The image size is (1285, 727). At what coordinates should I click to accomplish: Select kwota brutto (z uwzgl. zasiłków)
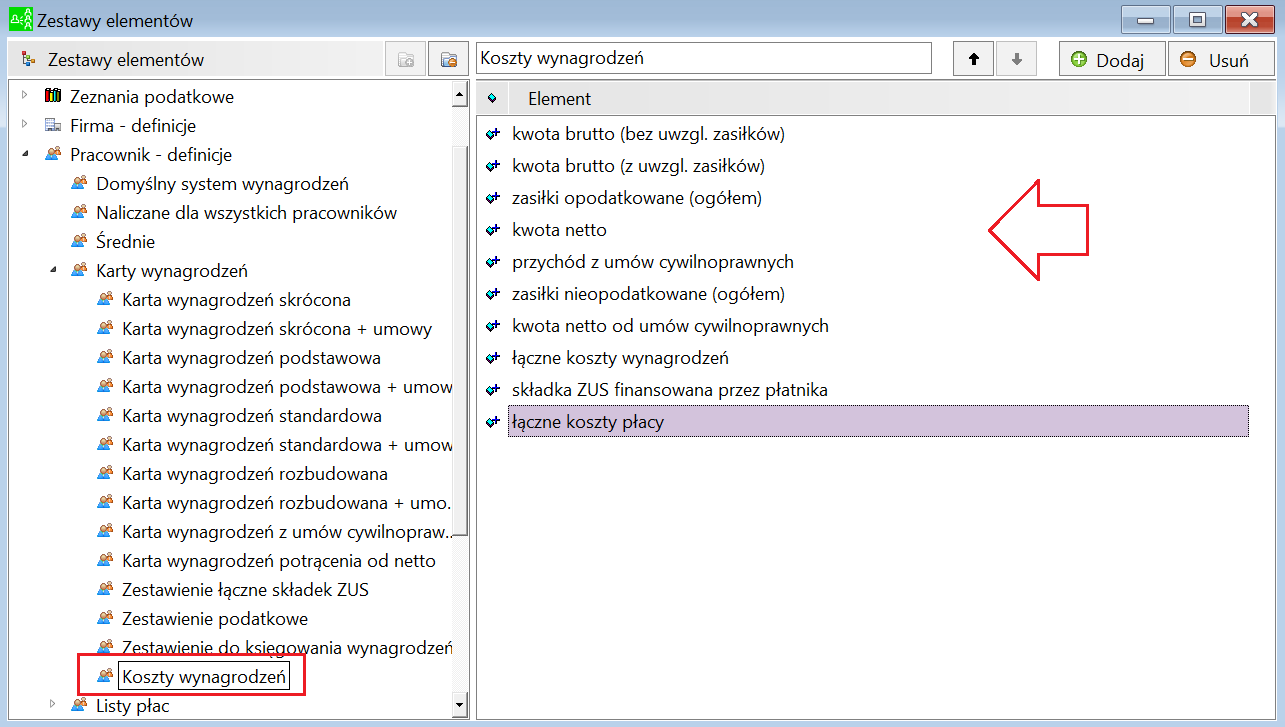coord(878,166)
